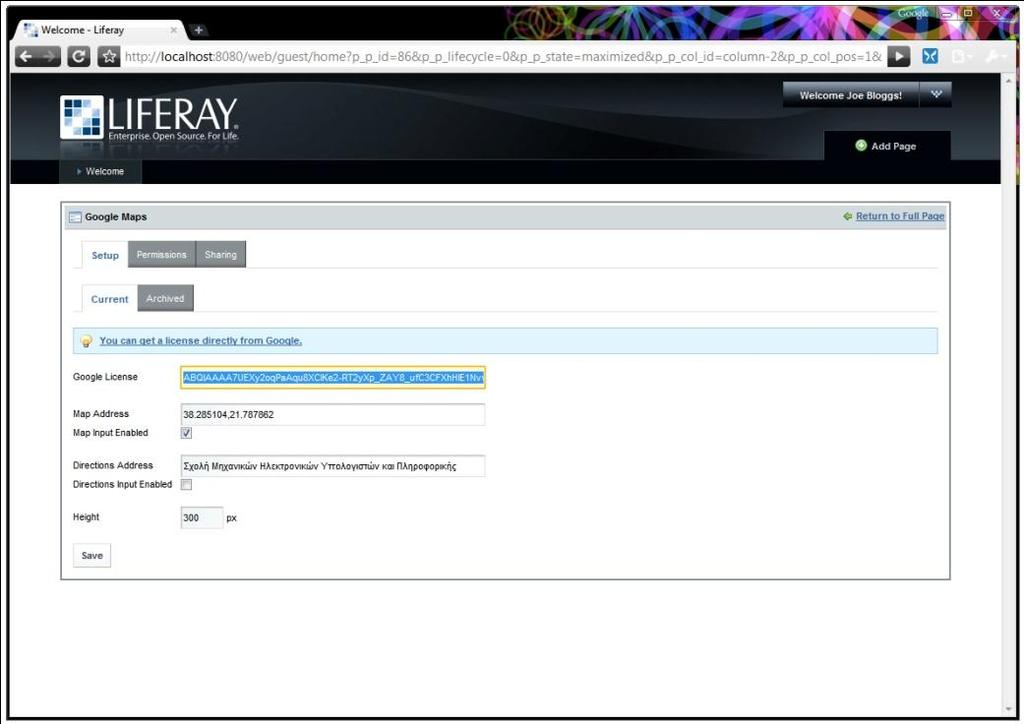1024x724 pixels.
Task: Click the page vertical scrollbar down arrow
Action: click(x=1008, y=710)
